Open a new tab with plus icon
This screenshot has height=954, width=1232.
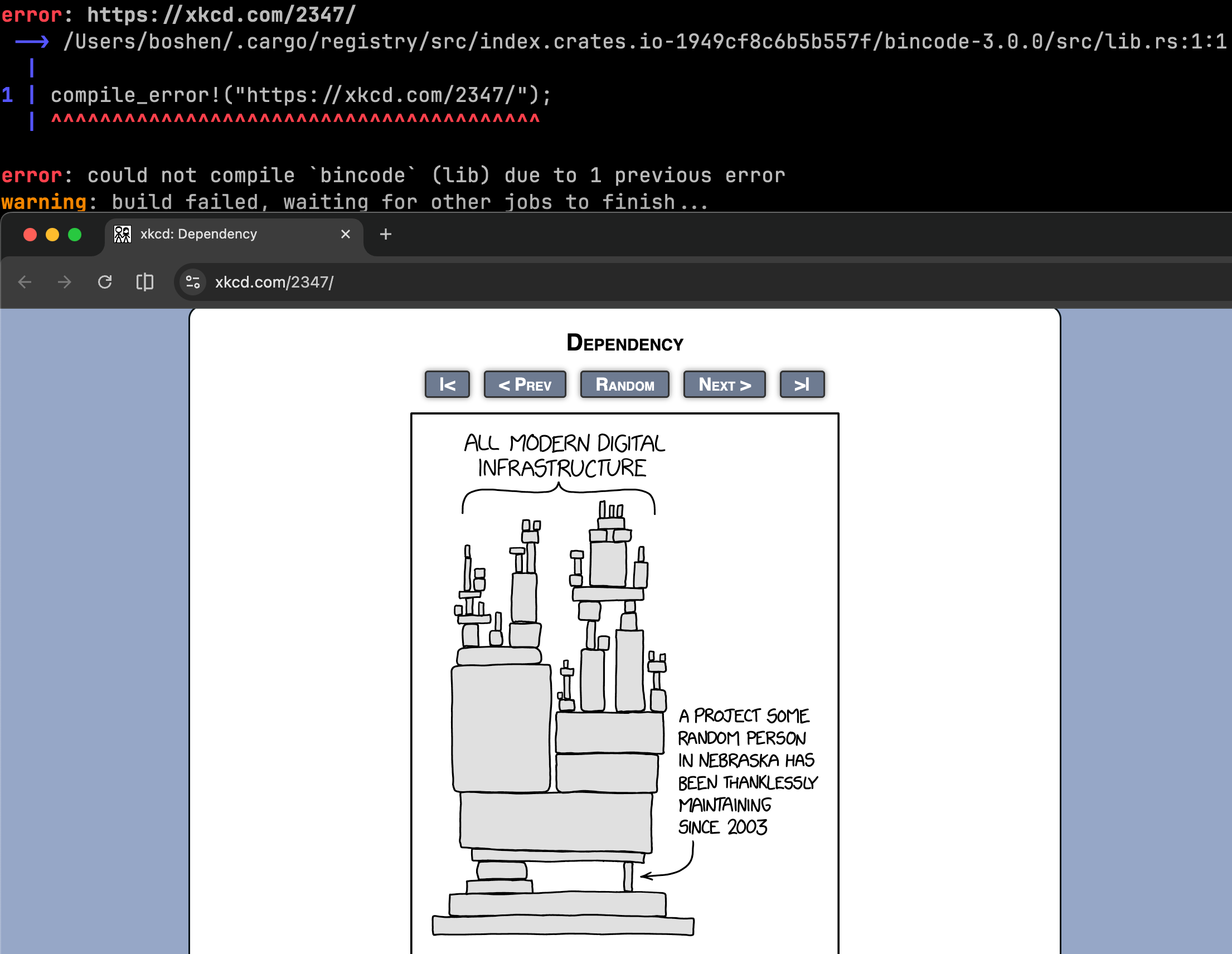(385, 234)
